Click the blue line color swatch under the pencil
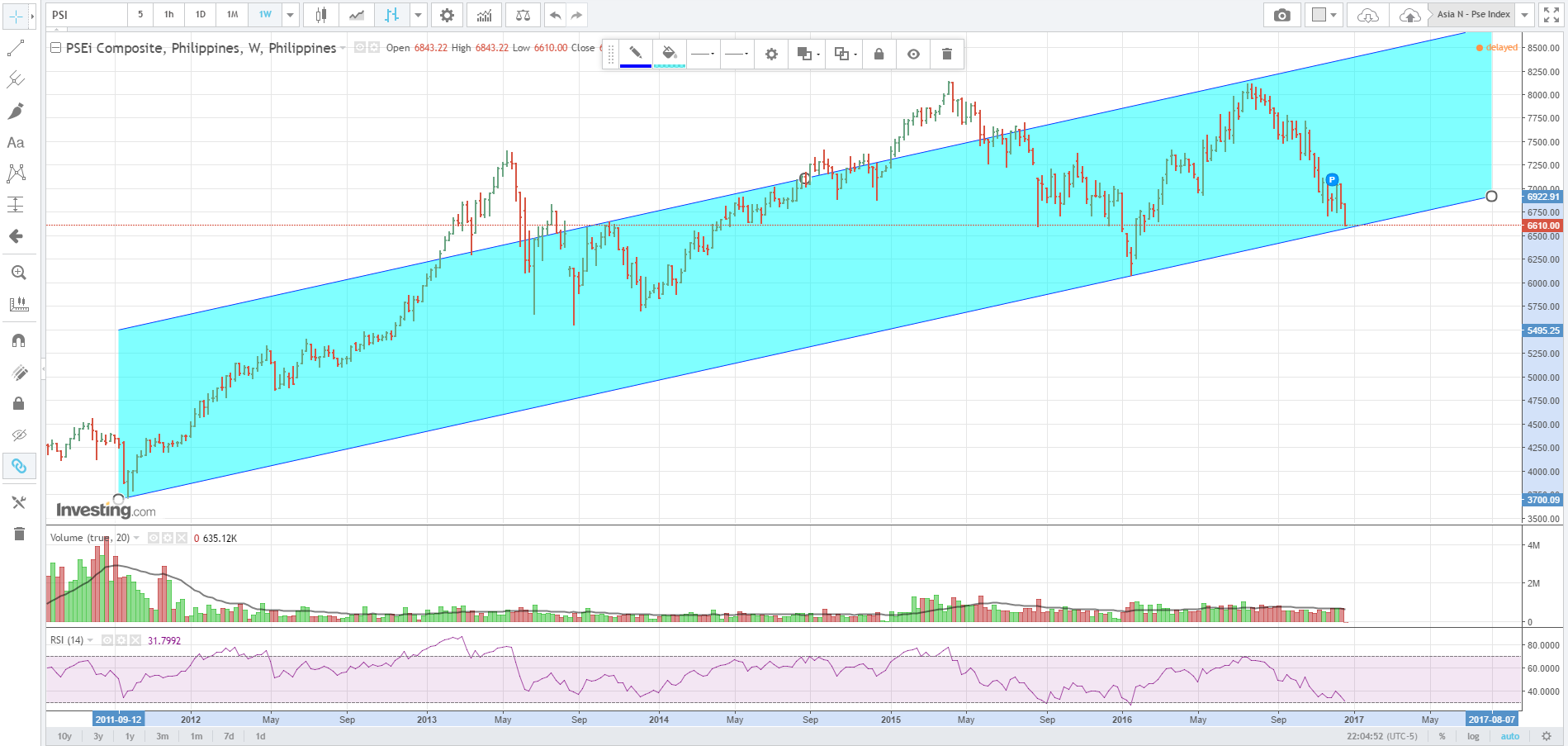This screenshot has width=1568, height=746. click(x=635, y=65)
